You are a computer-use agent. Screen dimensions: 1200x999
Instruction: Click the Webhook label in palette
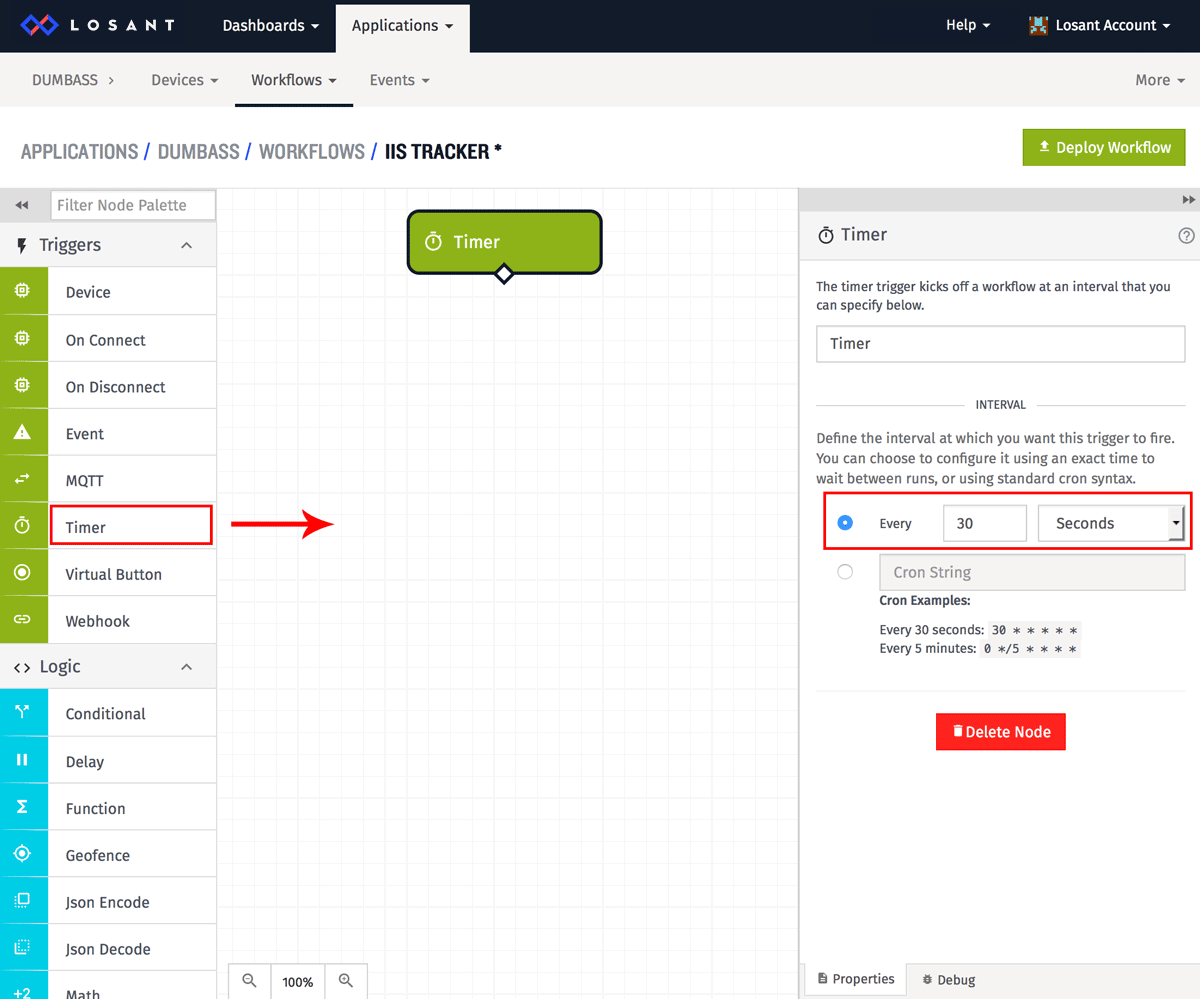click(98, 621)
